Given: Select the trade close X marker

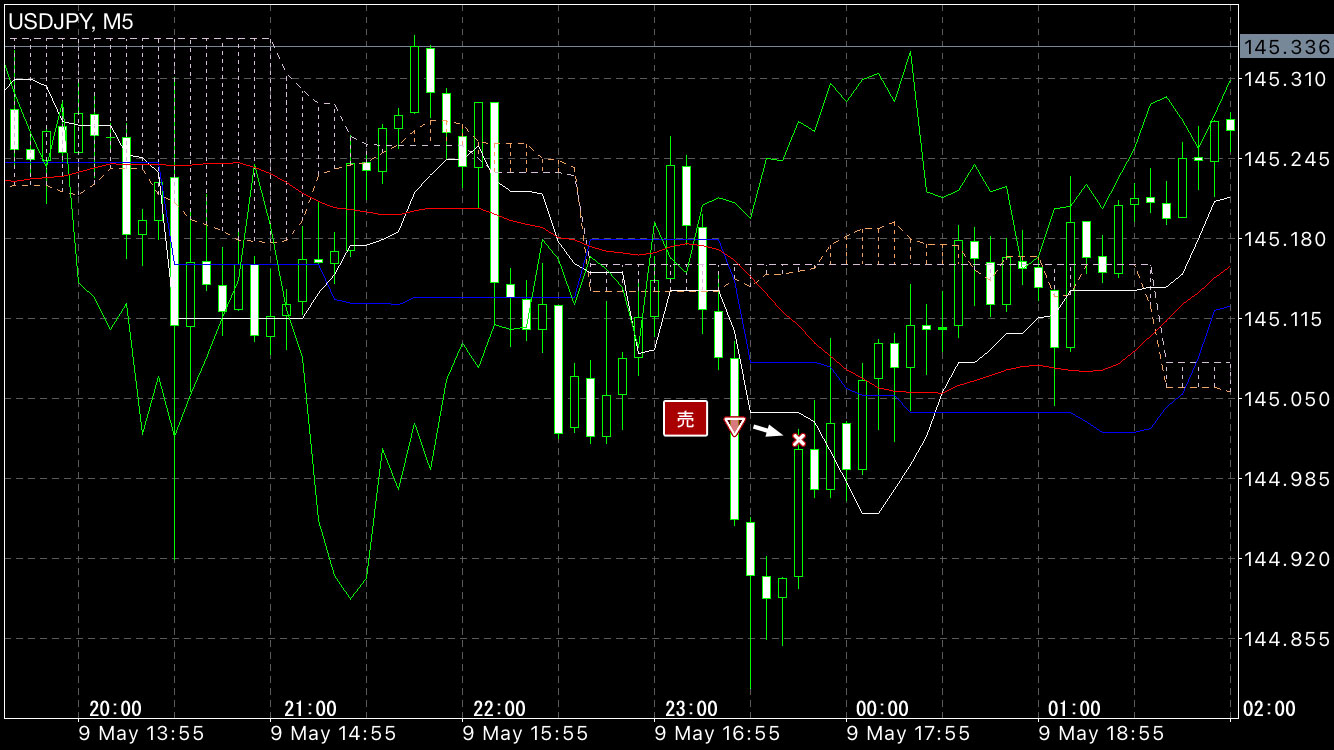Looking at the screenshot, I should [x=799, y=440].
